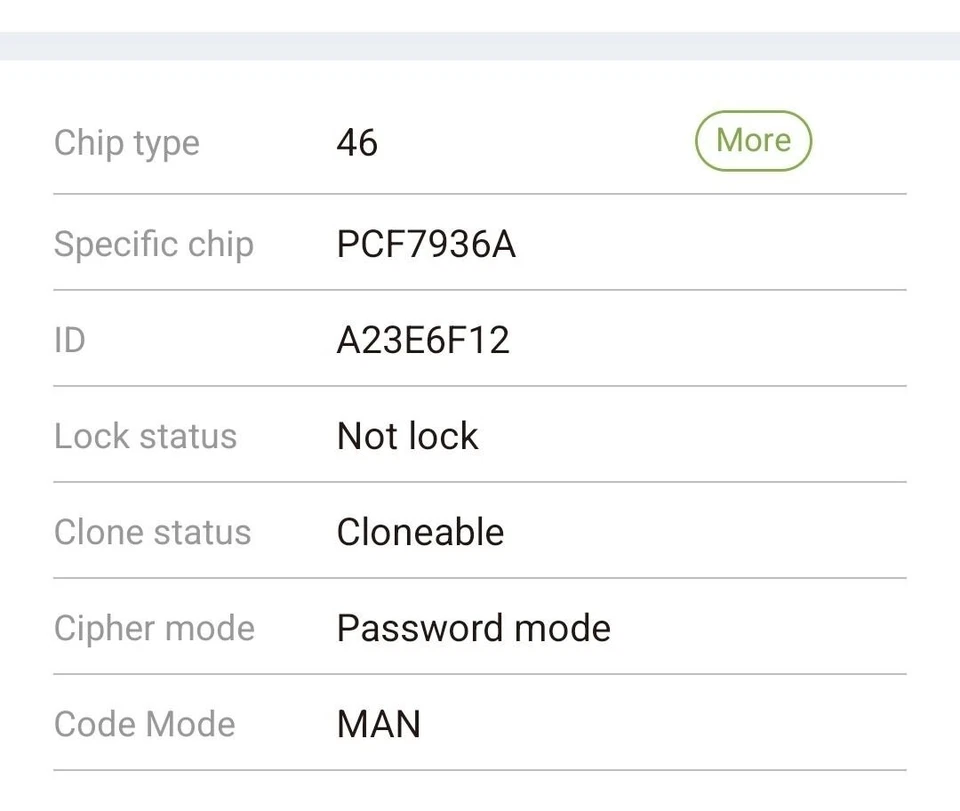Select the Code Mode label
The width and height of the screenshot is (960, 811).
(x=145, y=724)
